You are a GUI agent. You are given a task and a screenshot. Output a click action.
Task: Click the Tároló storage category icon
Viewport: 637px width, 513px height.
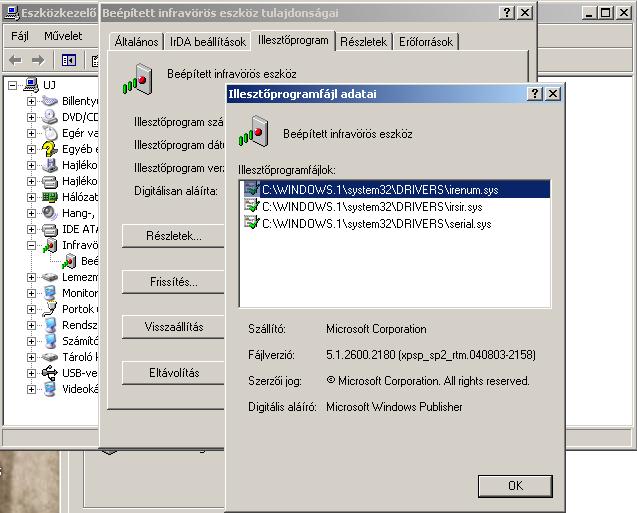50,357
